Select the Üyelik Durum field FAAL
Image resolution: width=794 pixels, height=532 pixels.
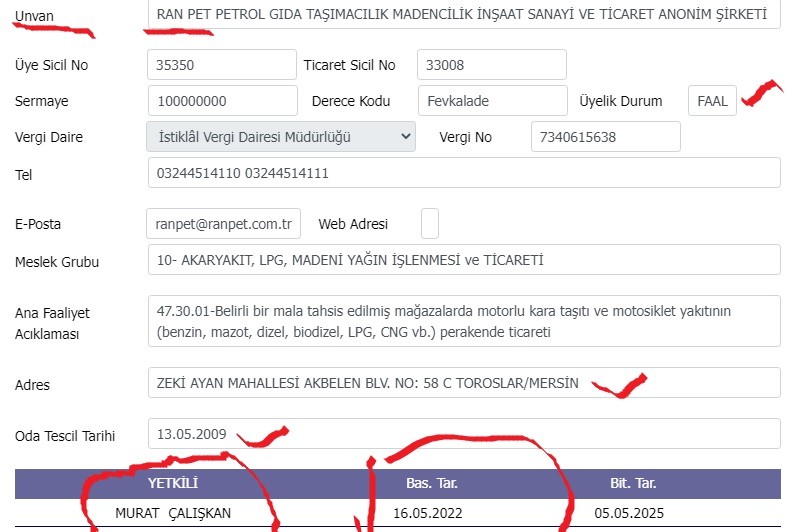pyautogui.click(x=712, y=101)
